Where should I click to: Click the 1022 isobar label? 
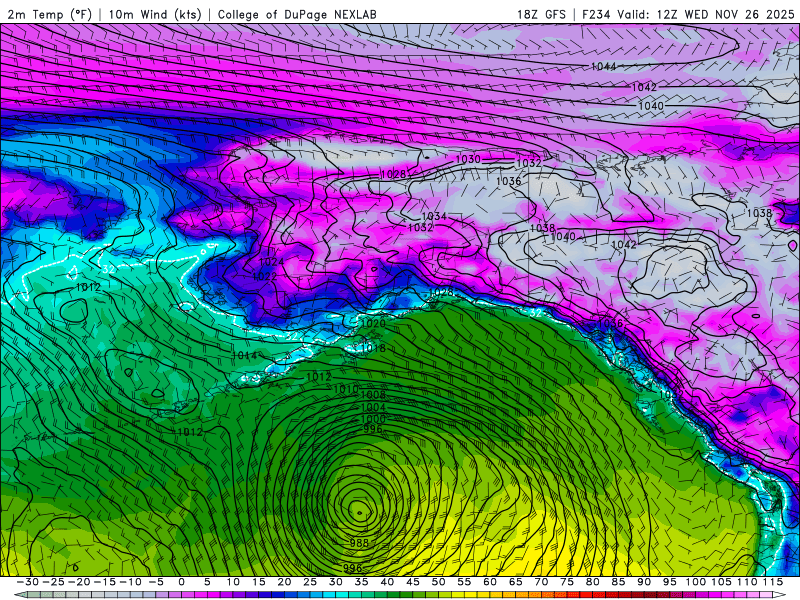tap(264, 277)
